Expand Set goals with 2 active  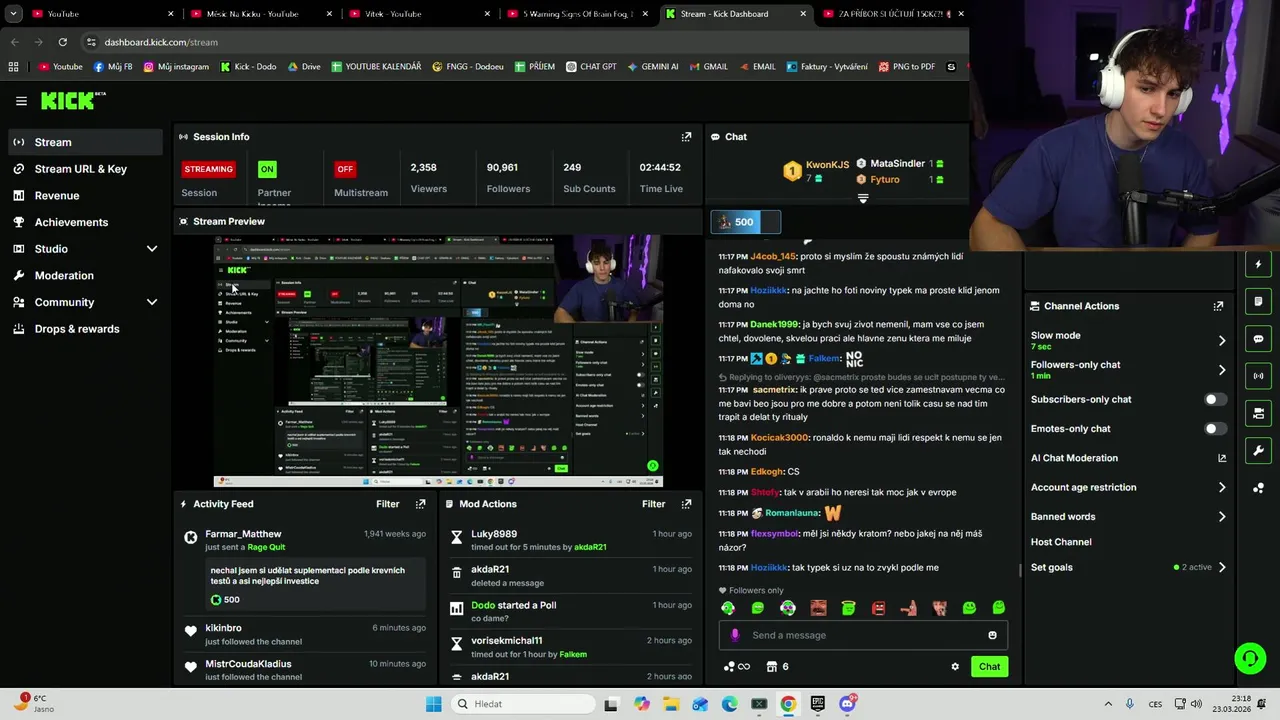click(x=1221, y=567)
